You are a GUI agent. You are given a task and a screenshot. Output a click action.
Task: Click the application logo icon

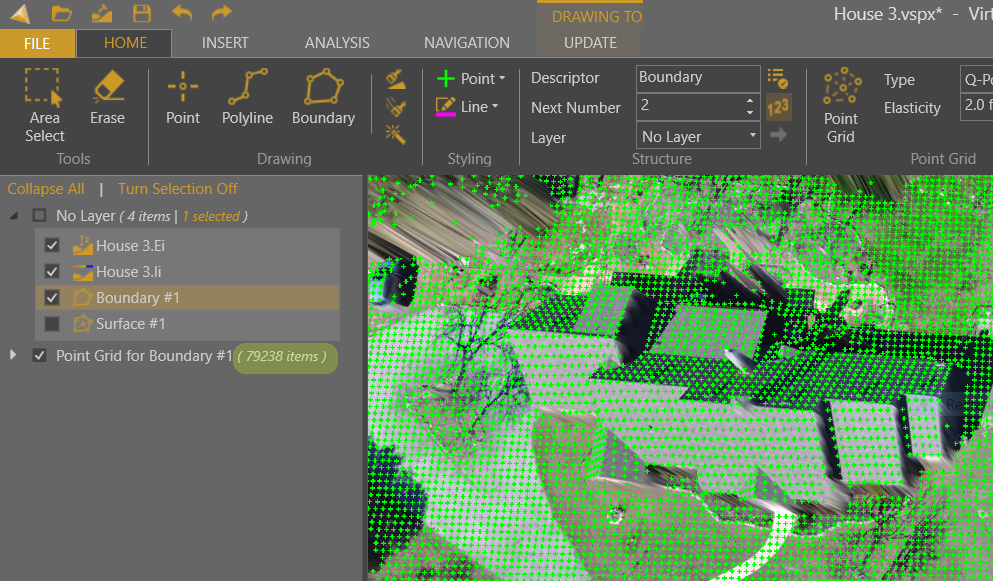[x=20, y=13]
